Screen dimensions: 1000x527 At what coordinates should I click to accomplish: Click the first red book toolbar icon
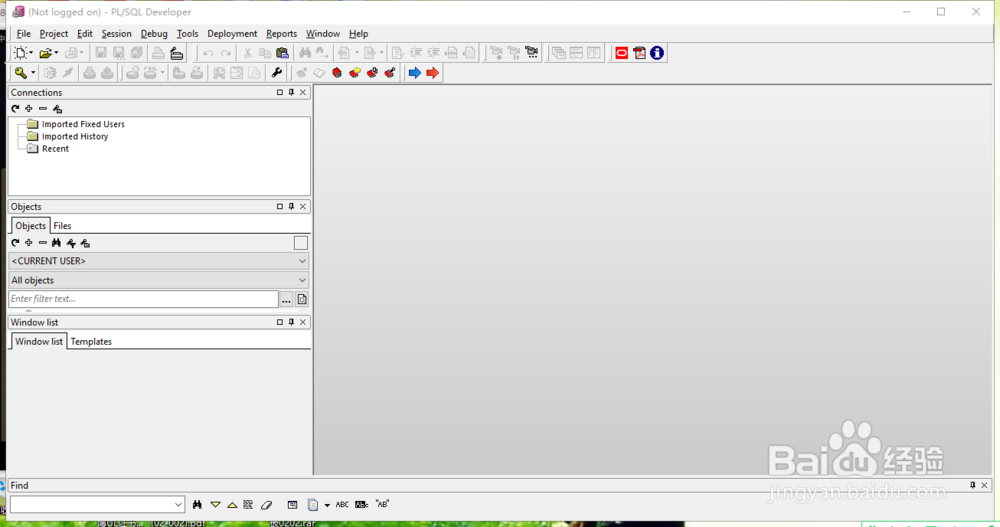coord(337,73)
